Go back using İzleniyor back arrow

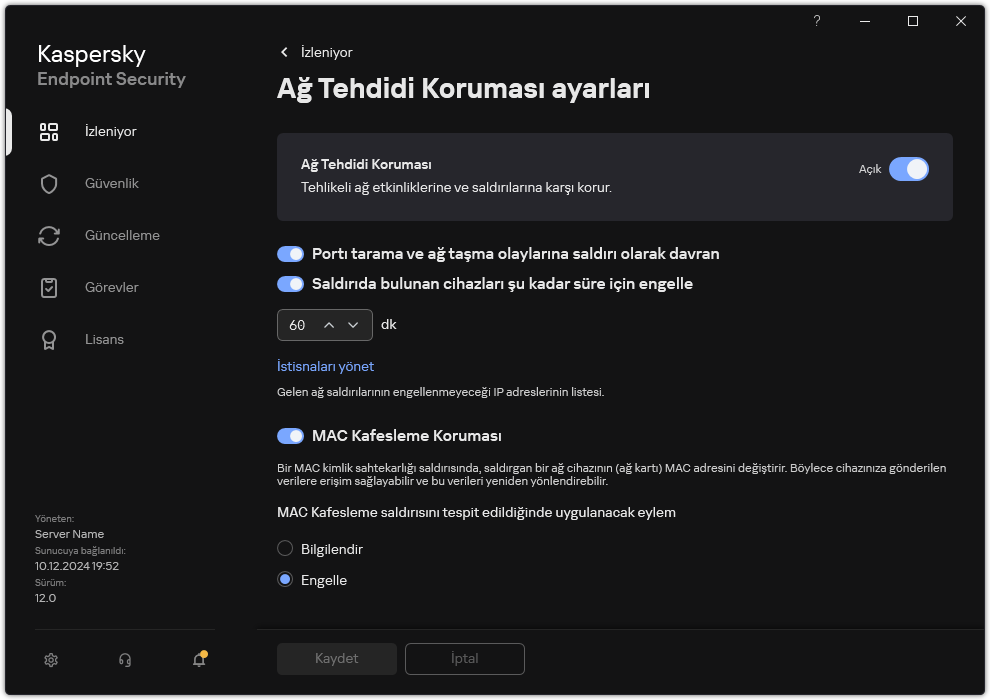pyautogui.click(x=283, y=52)
